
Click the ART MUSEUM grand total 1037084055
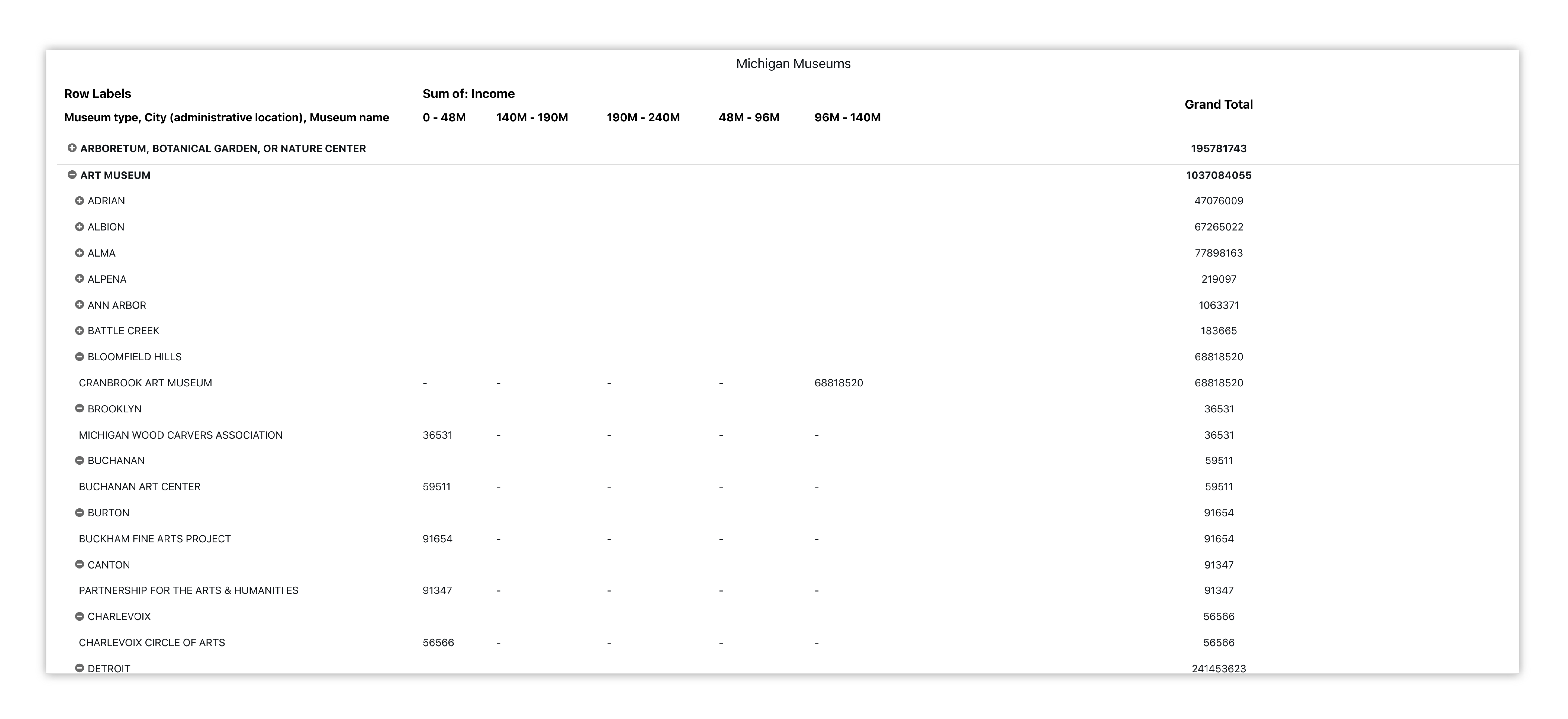pyautogui.click(x=1219, y=175)
